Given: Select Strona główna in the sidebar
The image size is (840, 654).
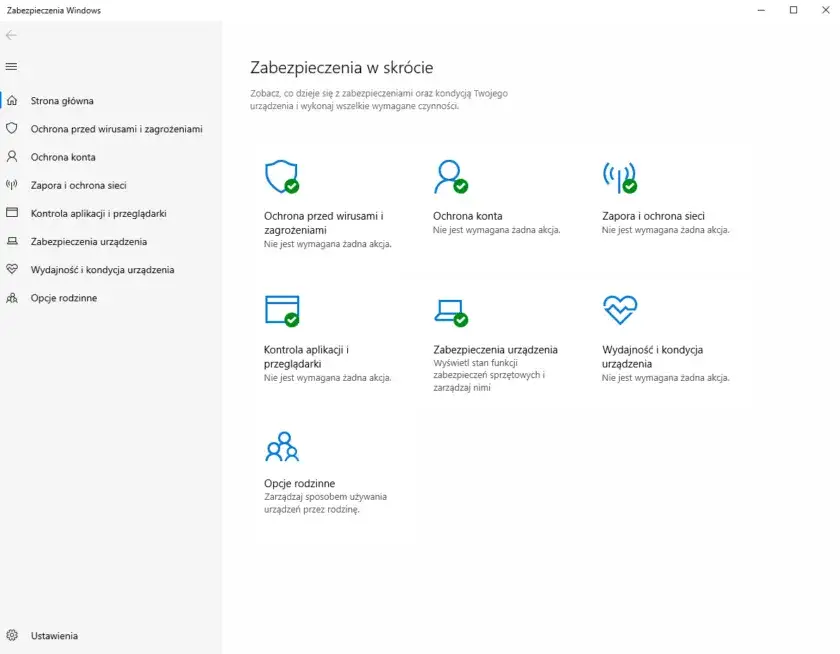Looking at the screenshot, I should 62,100.
